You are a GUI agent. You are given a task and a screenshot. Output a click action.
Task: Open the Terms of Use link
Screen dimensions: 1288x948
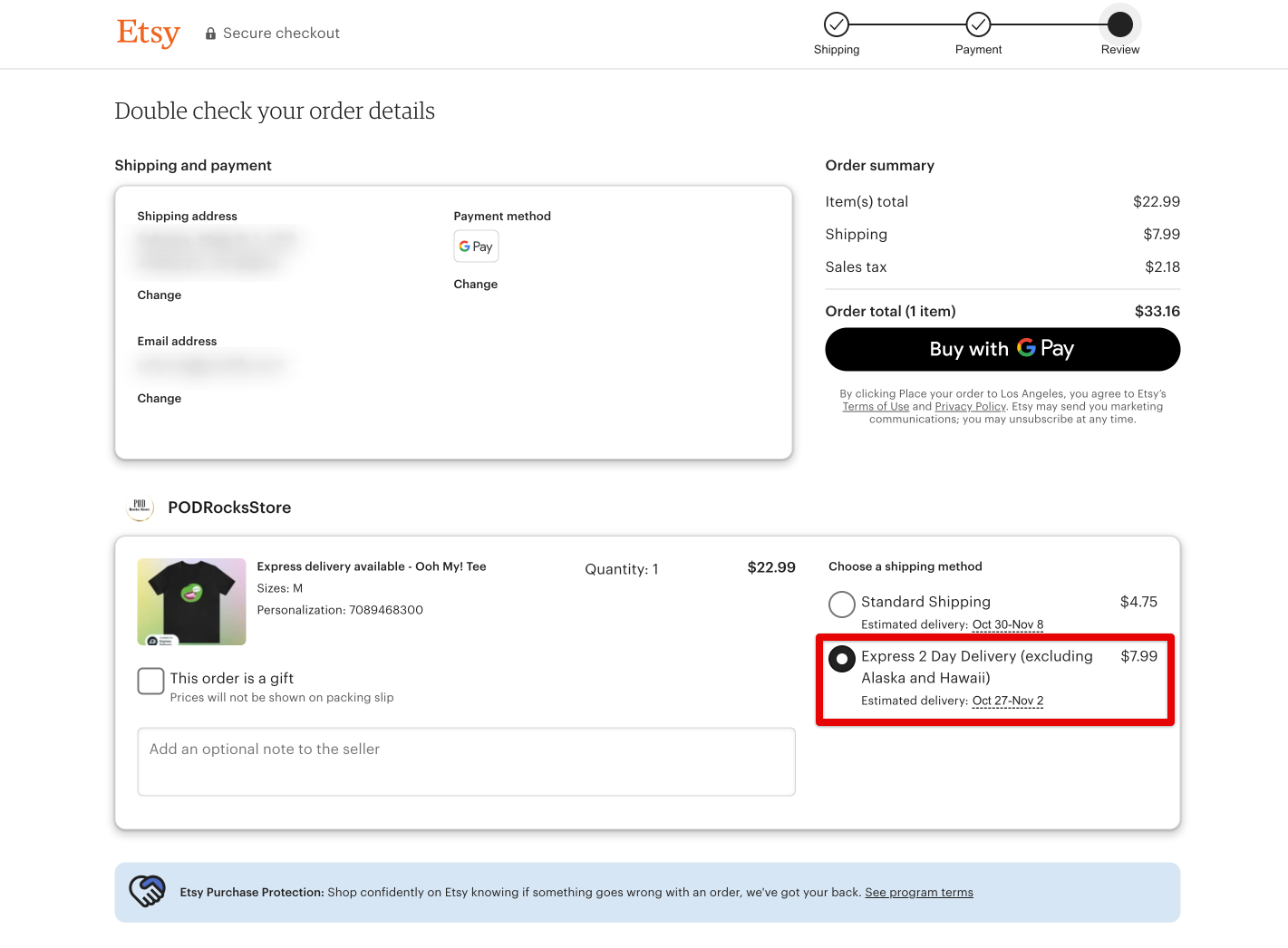875,406
